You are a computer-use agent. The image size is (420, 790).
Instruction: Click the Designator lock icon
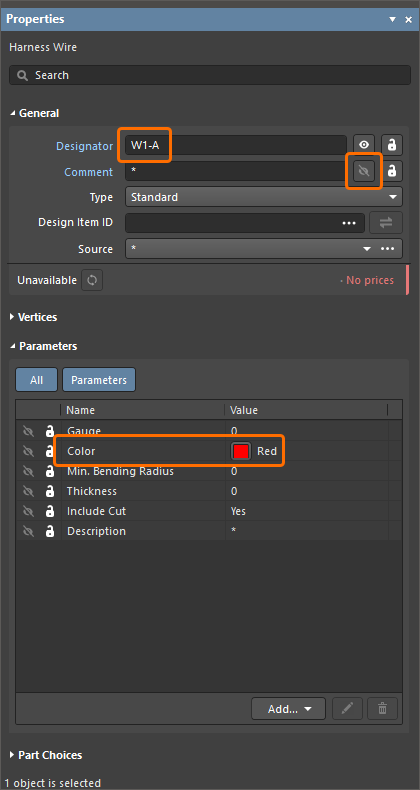(x=392, y=146)
